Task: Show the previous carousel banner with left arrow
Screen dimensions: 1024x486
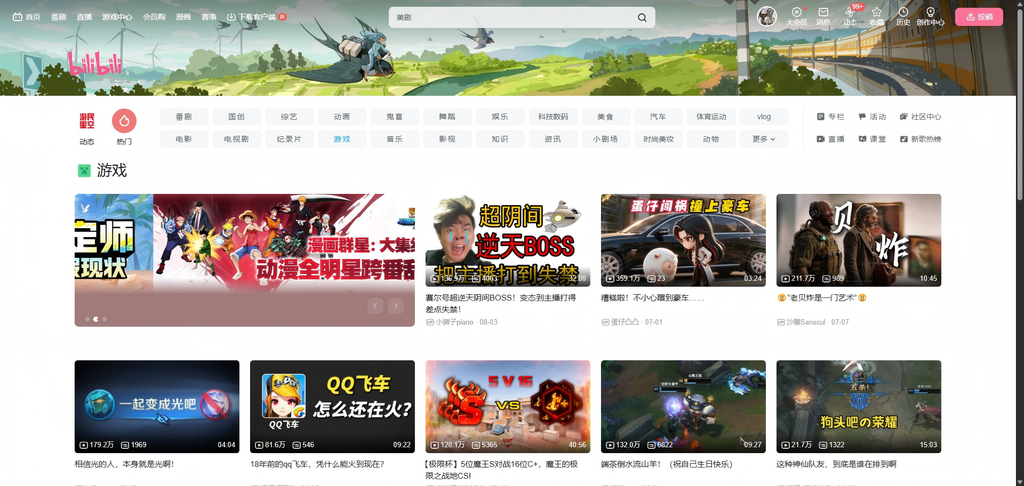Action: point(375,306)
